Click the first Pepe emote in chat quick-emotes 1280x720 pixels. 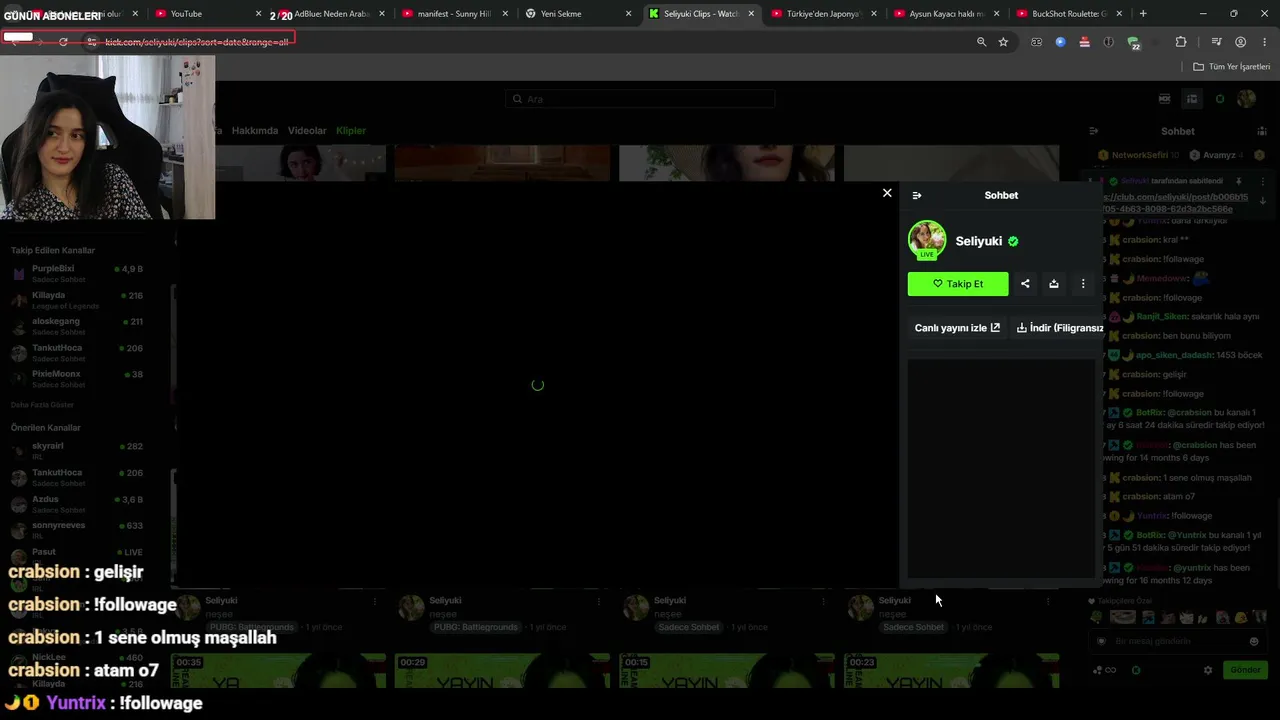coord(1097,618)
